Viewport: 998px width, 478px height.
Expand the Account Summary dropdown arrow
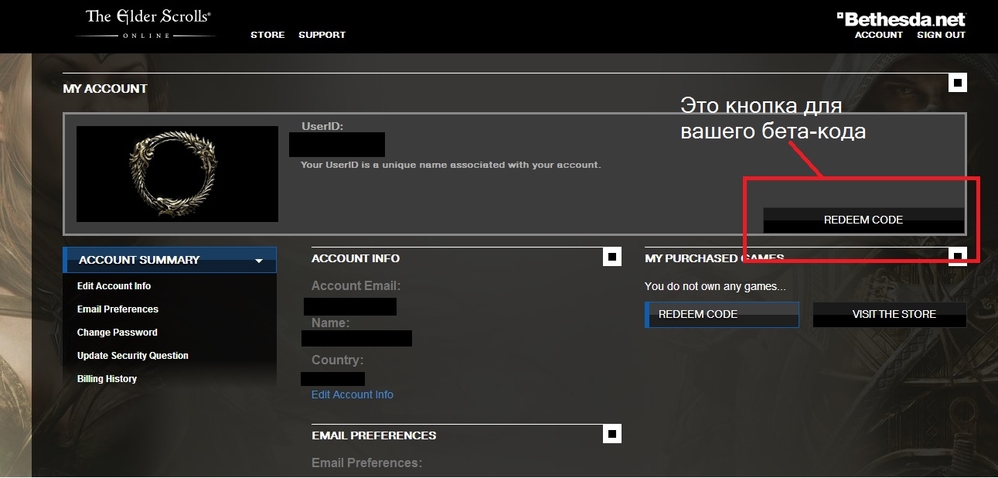coord(258,261)
